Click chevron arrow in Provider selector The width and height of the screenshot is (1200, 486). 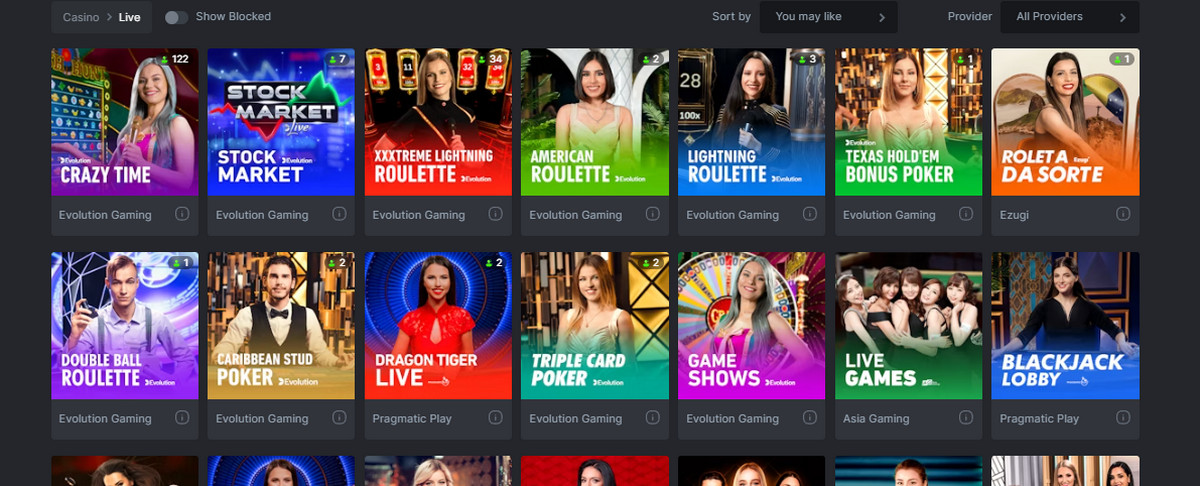tap(1123, 17)
